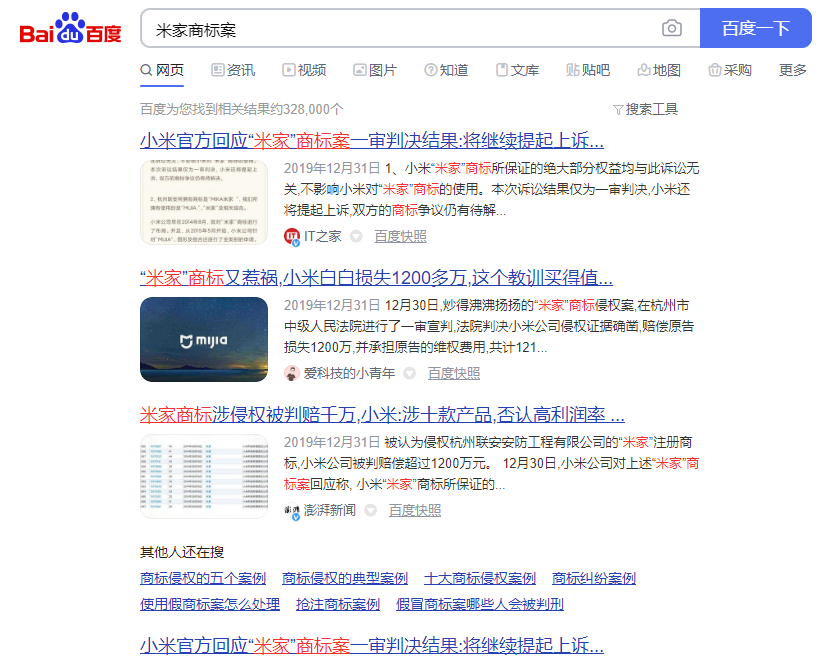
Task: Open the first result's document thumbnail
Action: pos(204,202)
